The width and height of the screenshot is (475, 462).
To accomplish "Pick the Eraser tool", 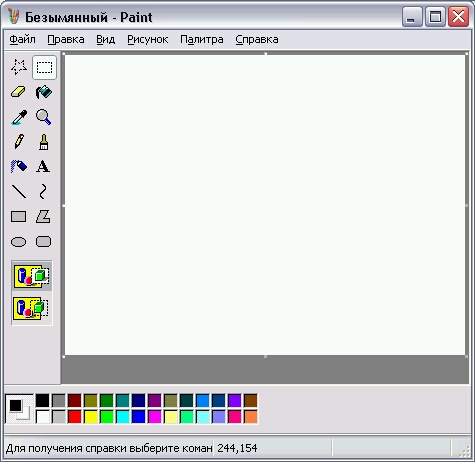I will (19, 92).
